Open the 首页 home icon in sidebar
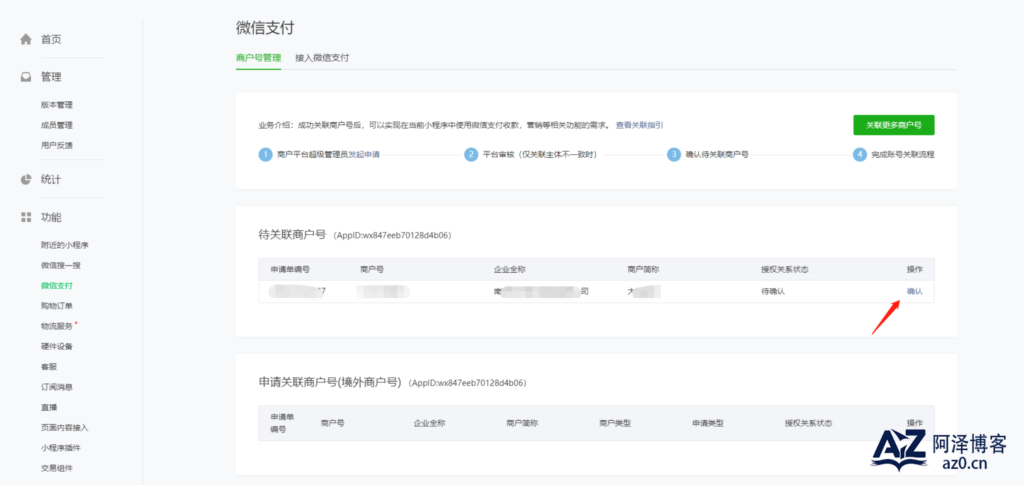 pyautogui.click(x=25, y=39)
